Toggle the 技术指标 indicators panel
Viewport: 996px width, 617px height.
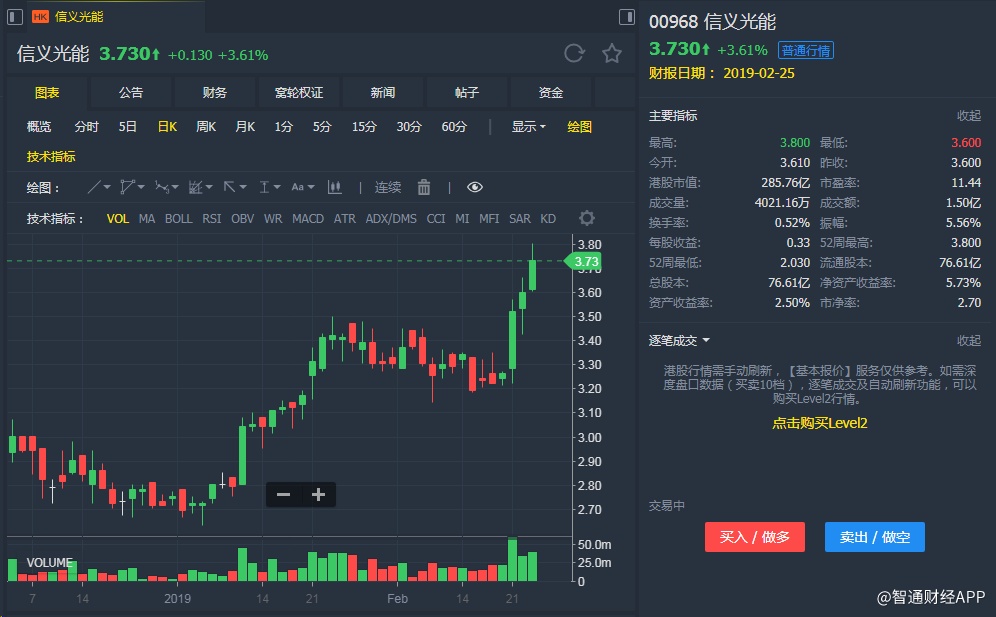pyautogui.click(x=51, y=156)
